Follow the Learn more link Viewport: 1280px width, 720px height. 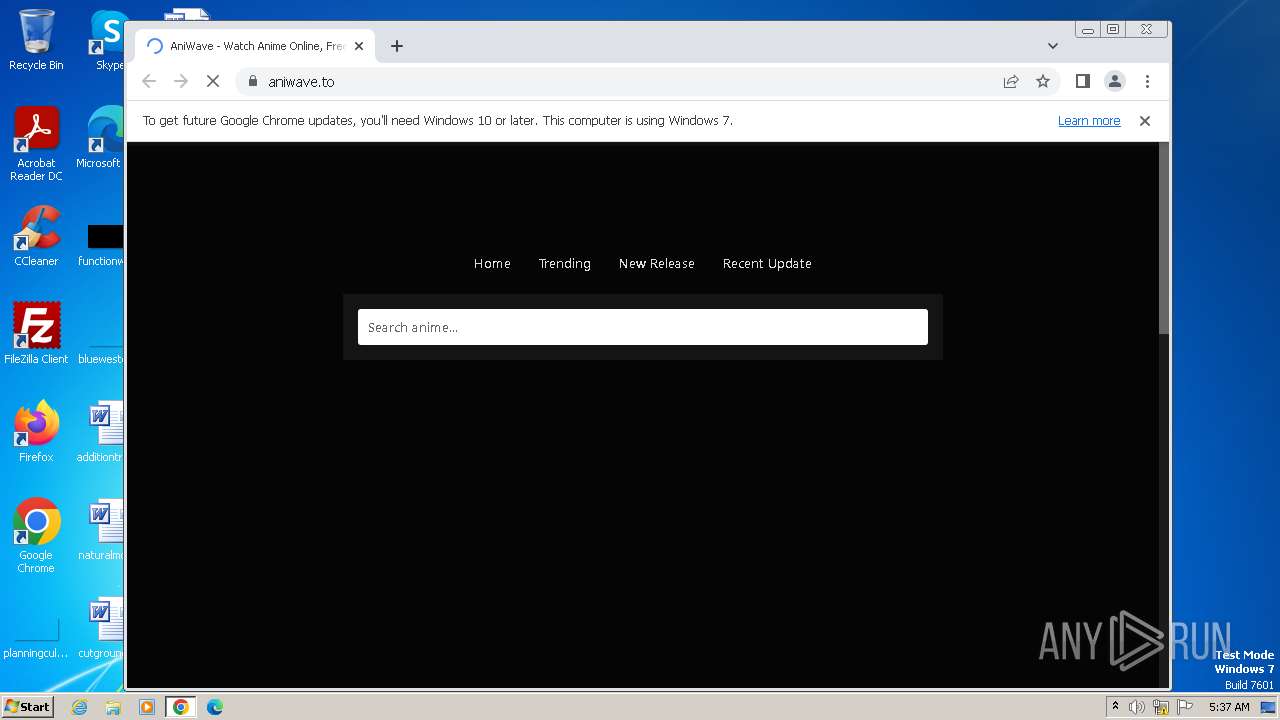pyautogui.click(x=1089, y=121)
